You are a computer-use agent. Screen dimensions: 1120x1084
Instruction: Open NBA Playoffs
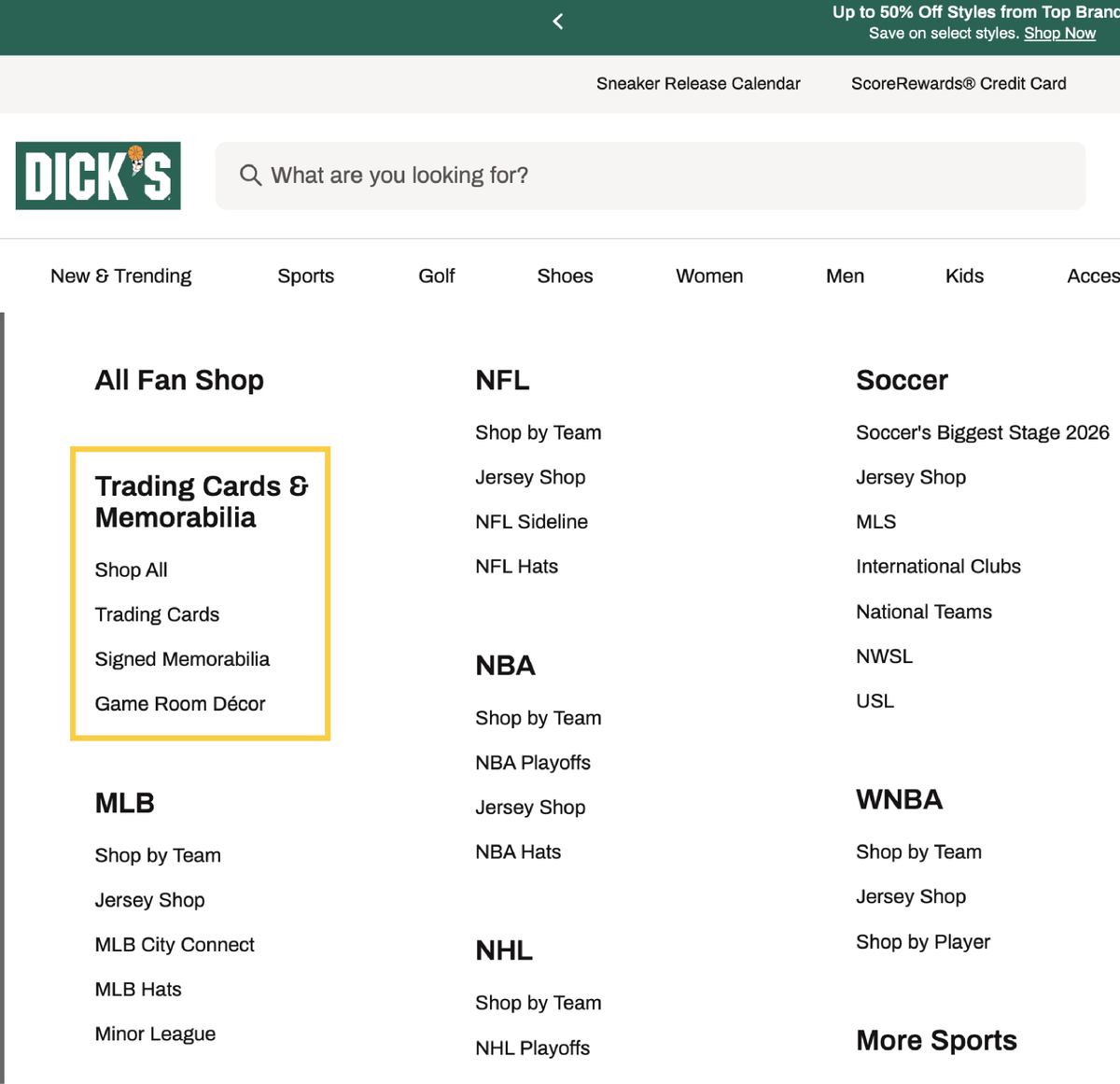533,763
